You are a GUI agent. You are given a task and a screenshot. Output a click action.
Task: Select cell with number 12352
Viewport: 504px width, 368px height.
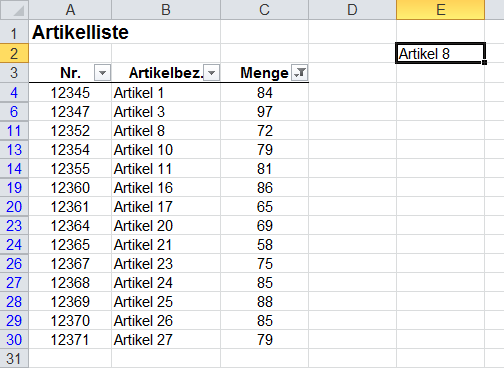point(70,130)
